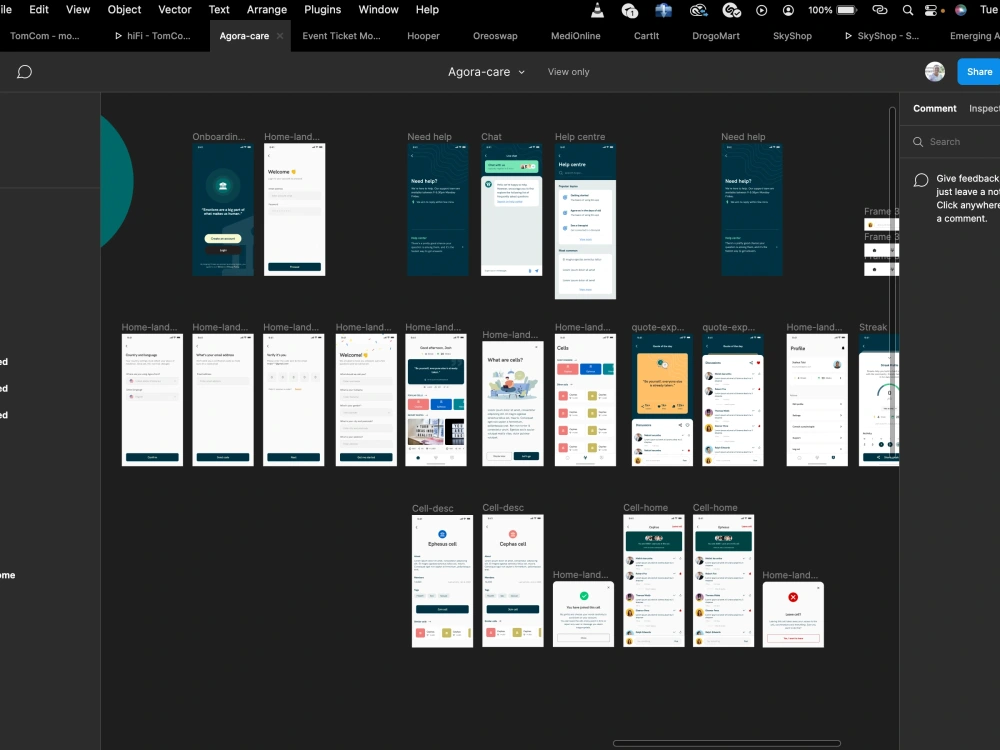
Task: Open the View menu
Action: pos(78,10)
